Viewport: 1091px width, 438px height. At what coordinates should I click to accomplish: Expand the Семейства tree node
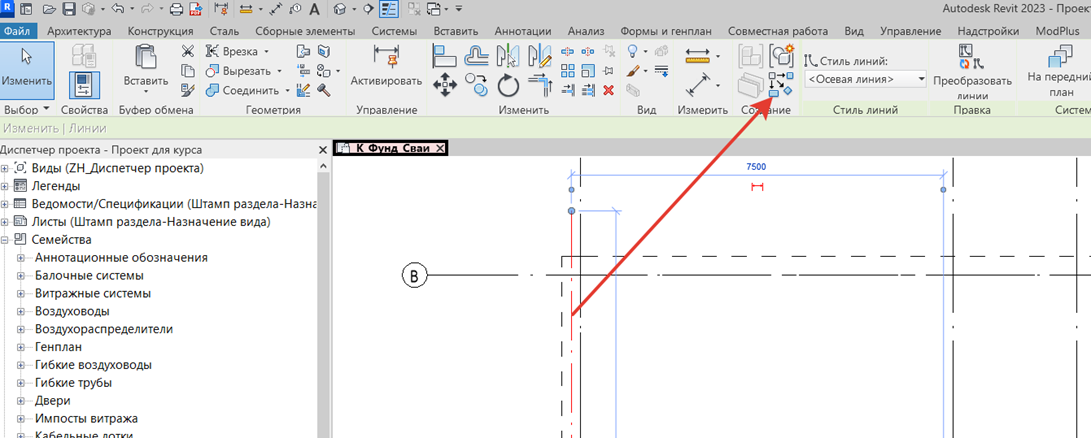[6, 240]
